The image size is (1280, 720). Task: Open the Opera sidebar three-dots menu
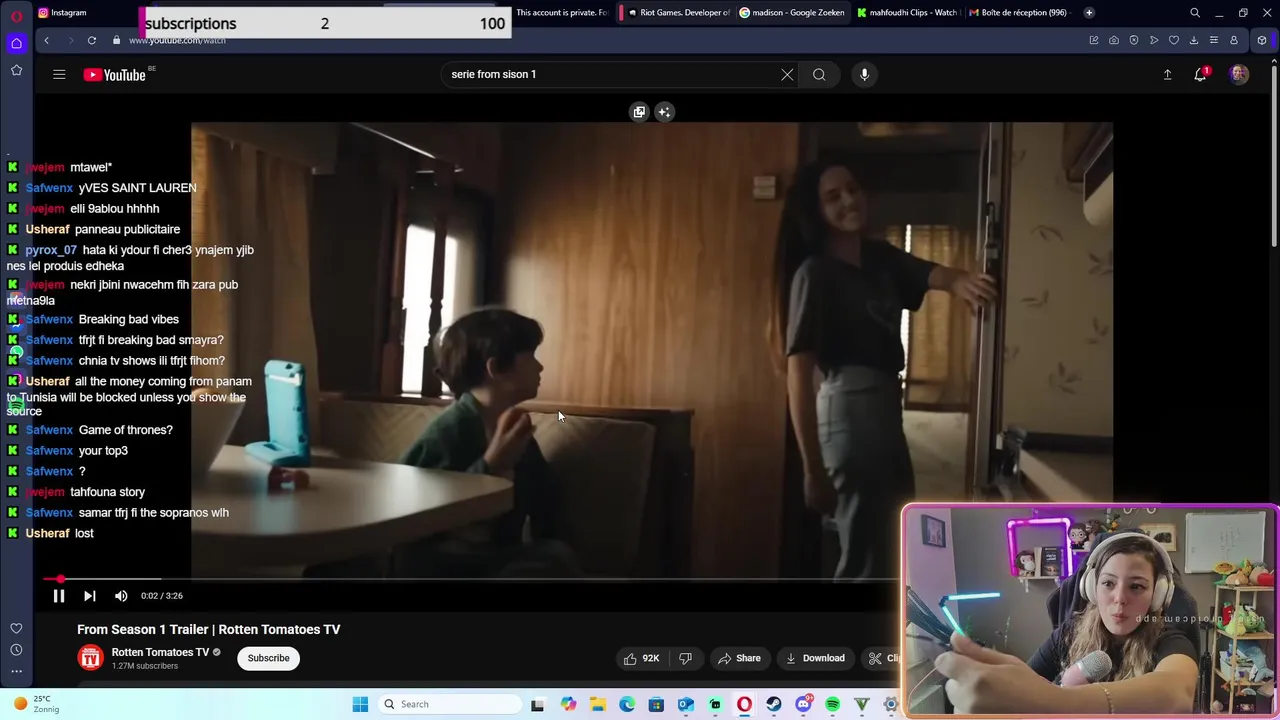click(16, 671)
